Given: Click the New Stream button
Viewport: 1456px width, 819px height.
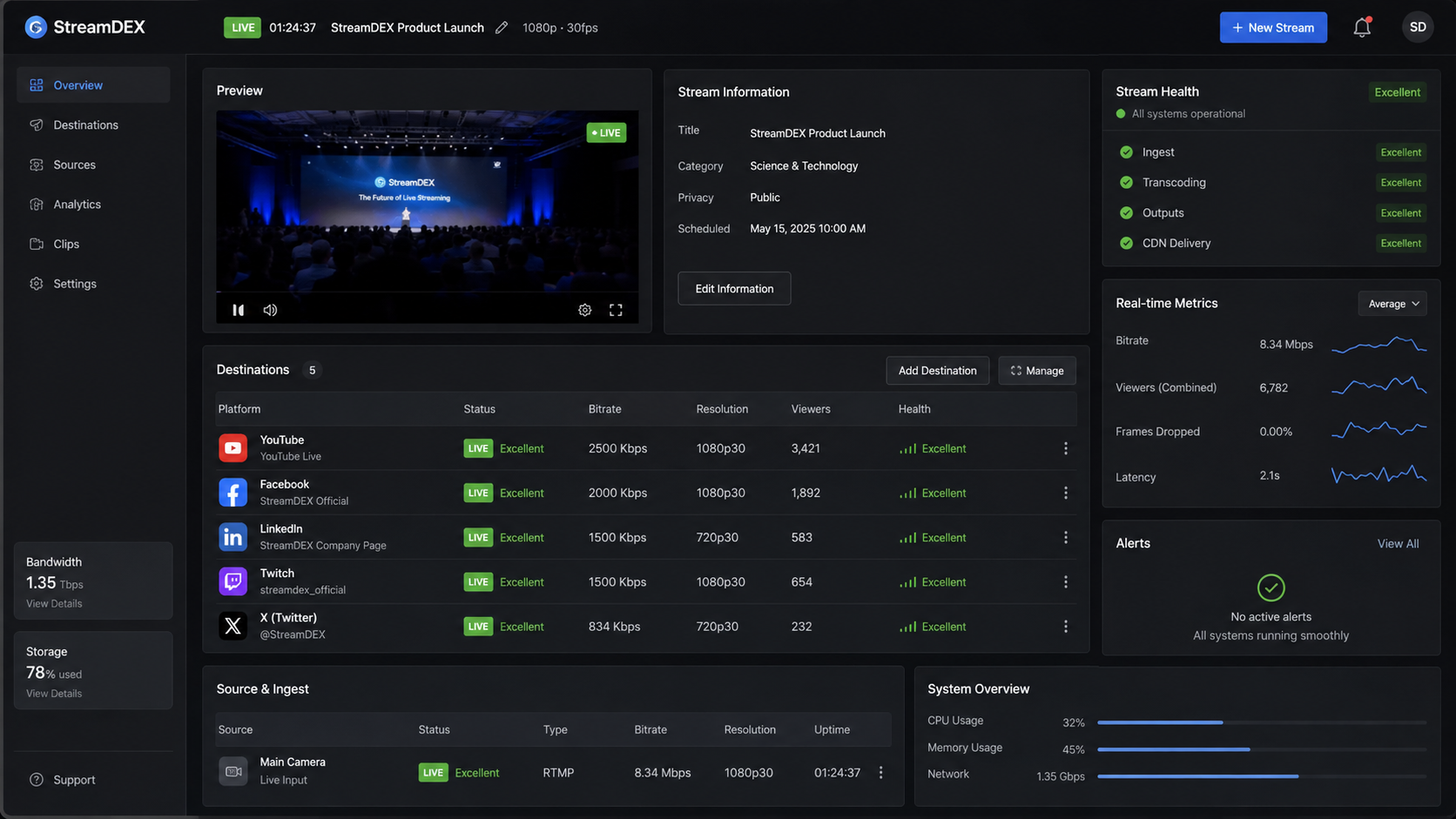Looking at the screenshot, I should coord(1273,28).
